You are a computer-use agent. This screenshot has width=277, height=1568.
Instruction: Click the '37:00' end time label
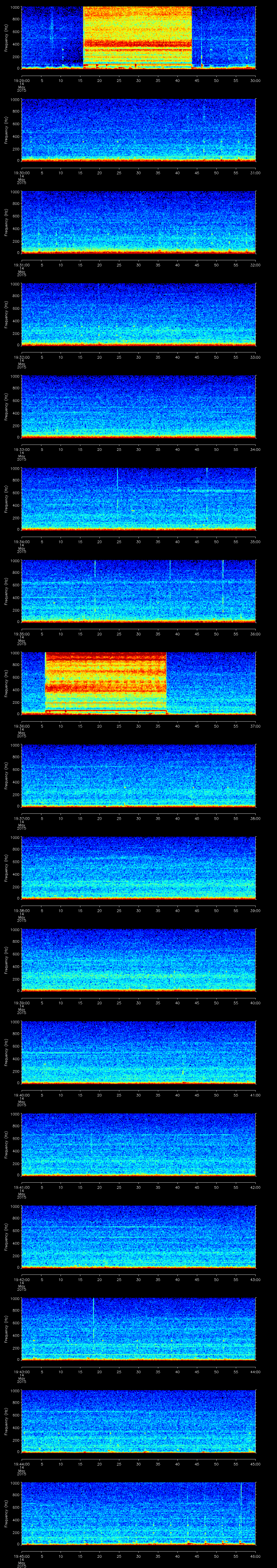pos(255,726)
